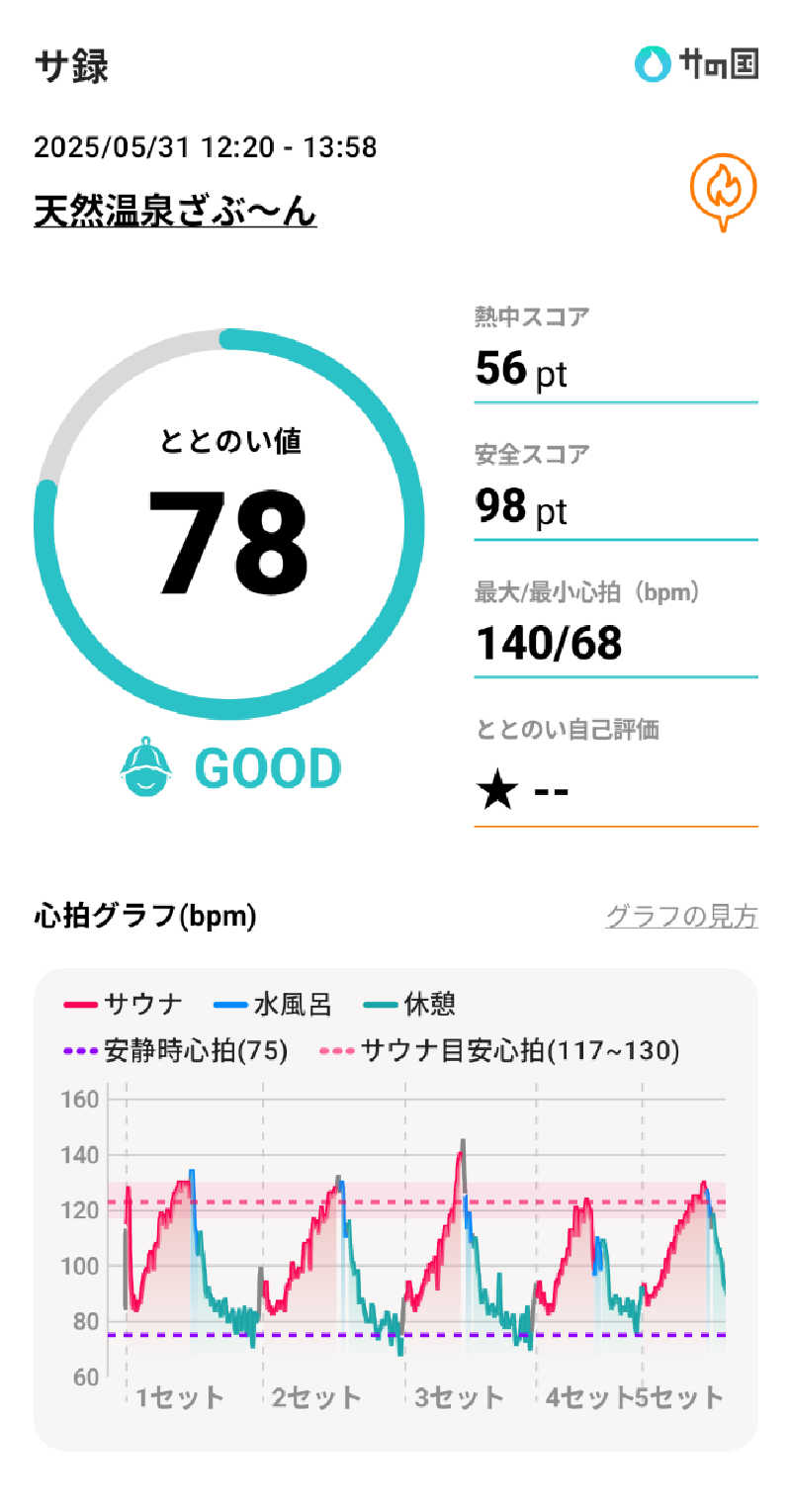The image size is (791, 1512).
Task: Click the GOOD mascot face icon
Action: [146, 767]
